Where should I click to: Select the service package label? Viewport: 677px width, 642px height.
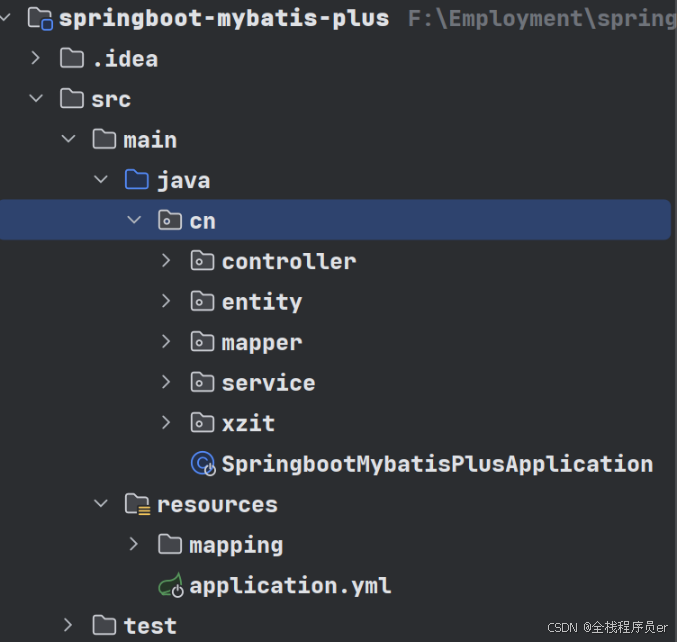(x=269, y=383)
